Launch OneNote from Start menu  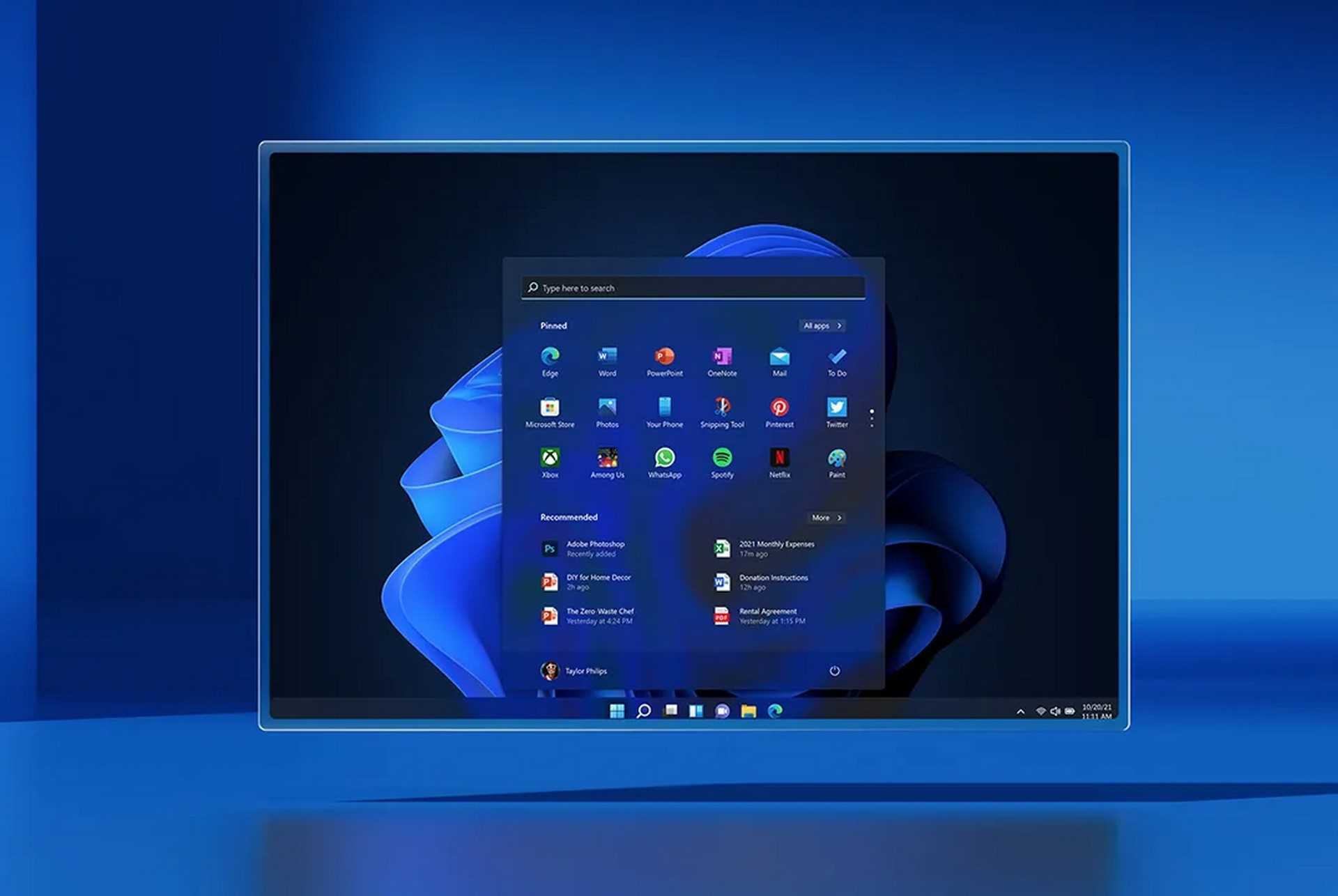[x=722, y=362]
